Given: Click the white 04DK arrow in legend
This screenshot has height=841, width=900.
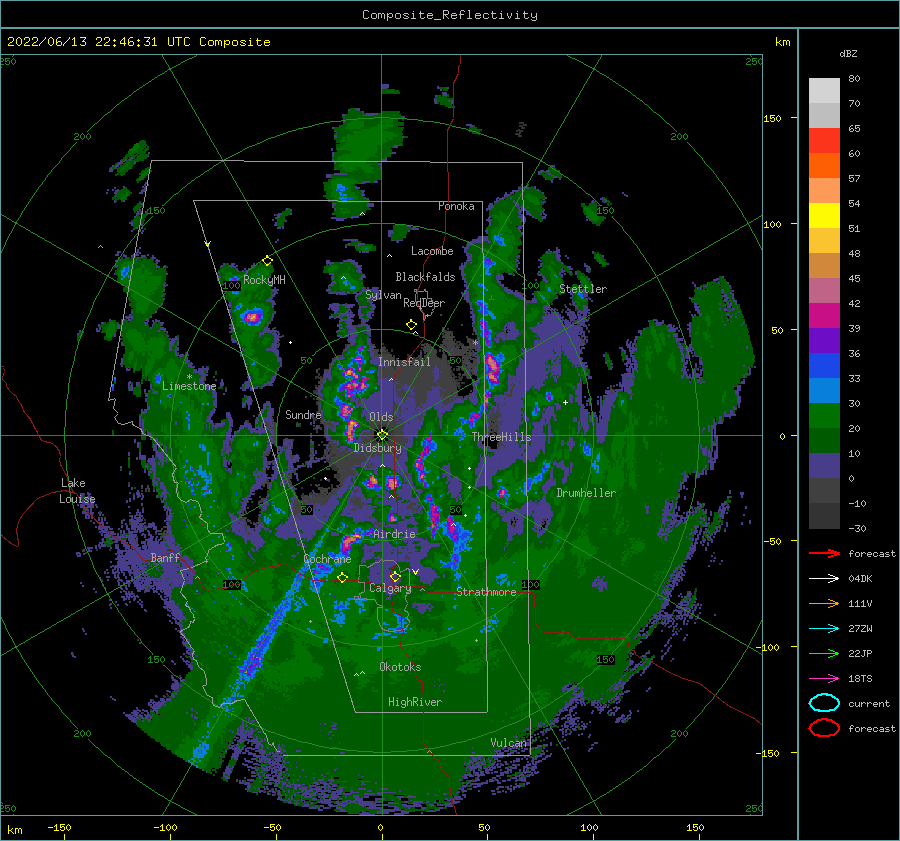Looking at the screenshot, I should [824, 578].
